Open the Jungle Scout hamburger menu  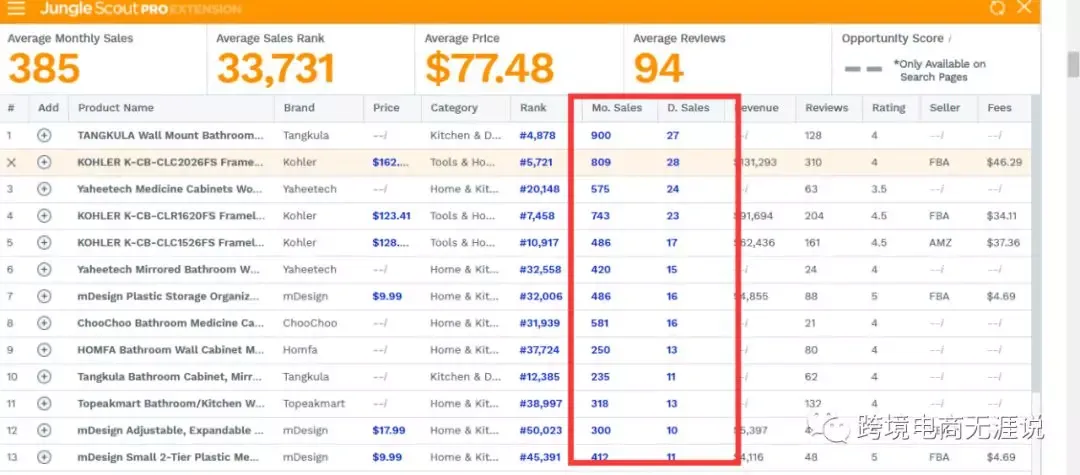[16, 8]
